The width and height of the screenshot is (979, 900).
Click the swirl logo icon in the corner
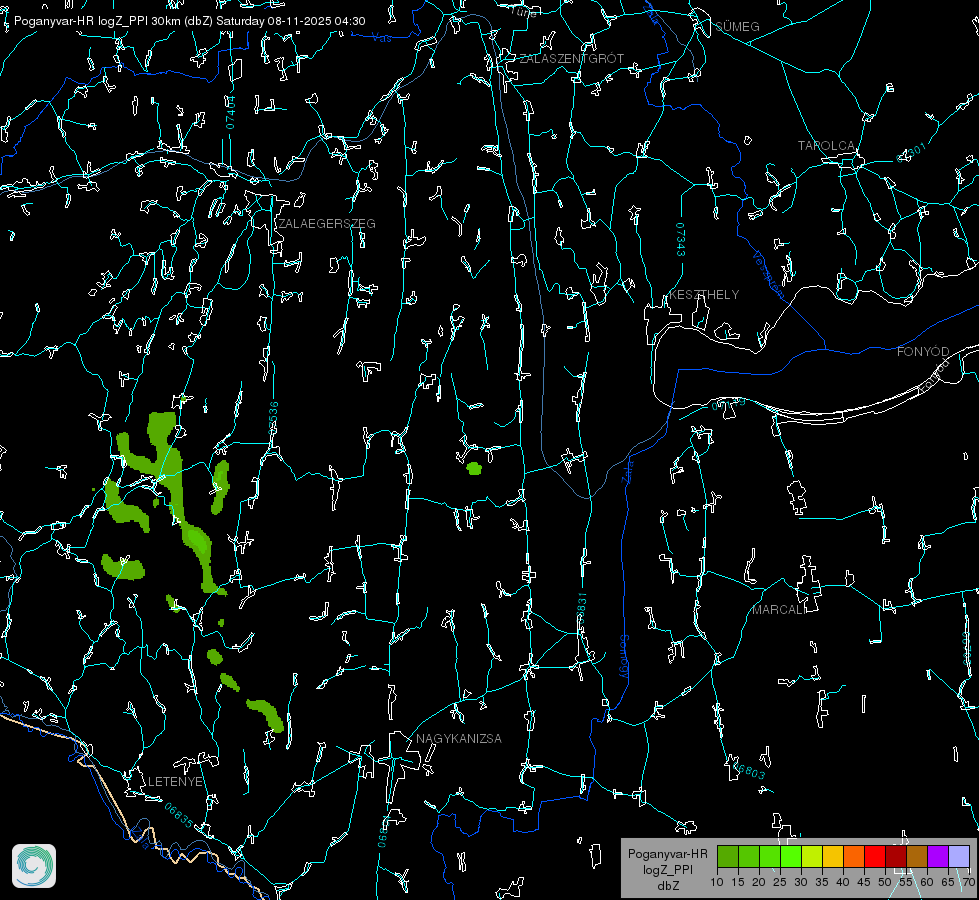pyautogui.click(x=34, y=866)
